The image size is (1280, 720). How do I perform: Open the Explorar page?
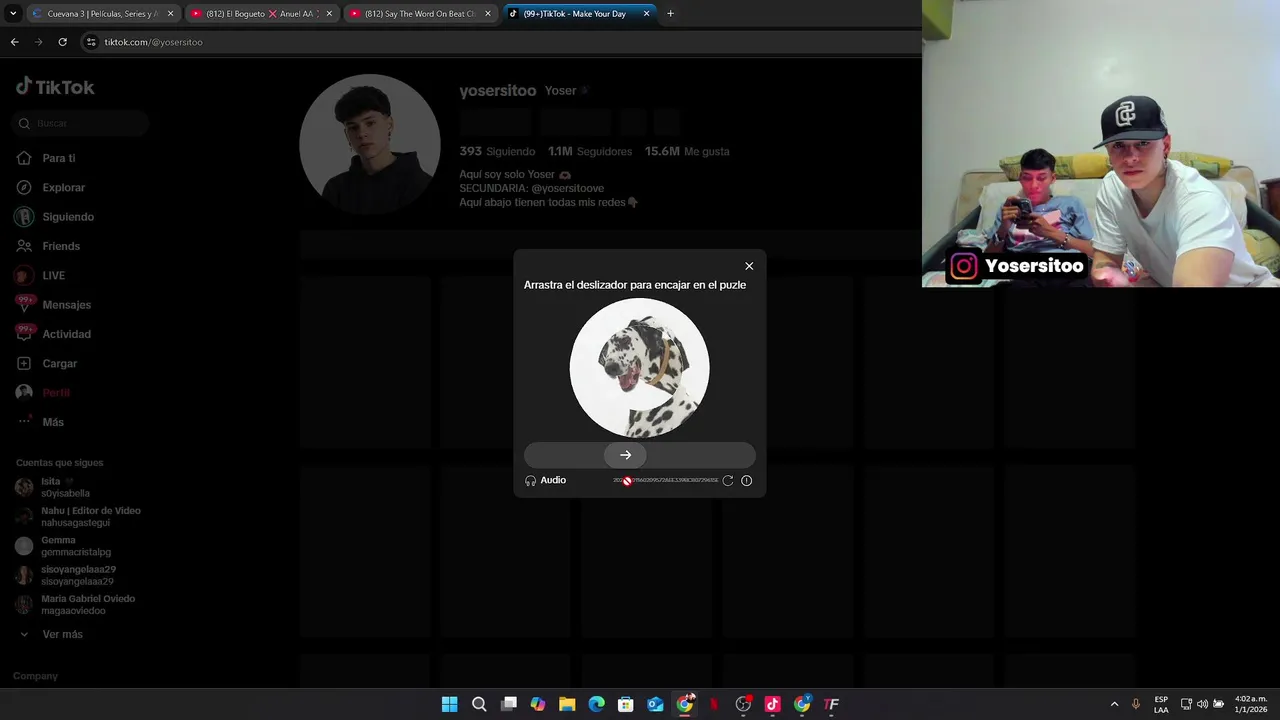(63, 187)
